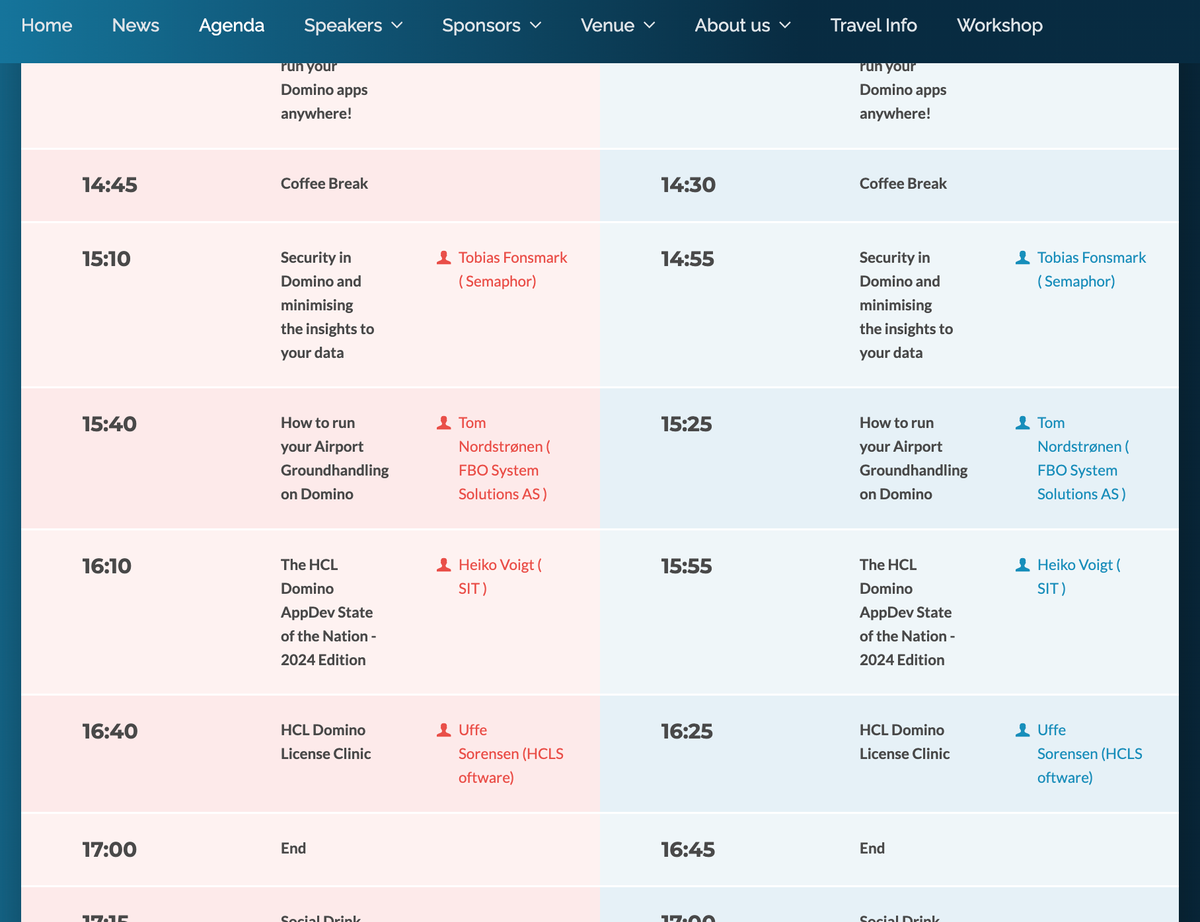The image size is (1200, 922).
Task: Open blue Heiko Voigt (SIT) speaker link
Action: pyautogui.click(x=1078, y=576)
